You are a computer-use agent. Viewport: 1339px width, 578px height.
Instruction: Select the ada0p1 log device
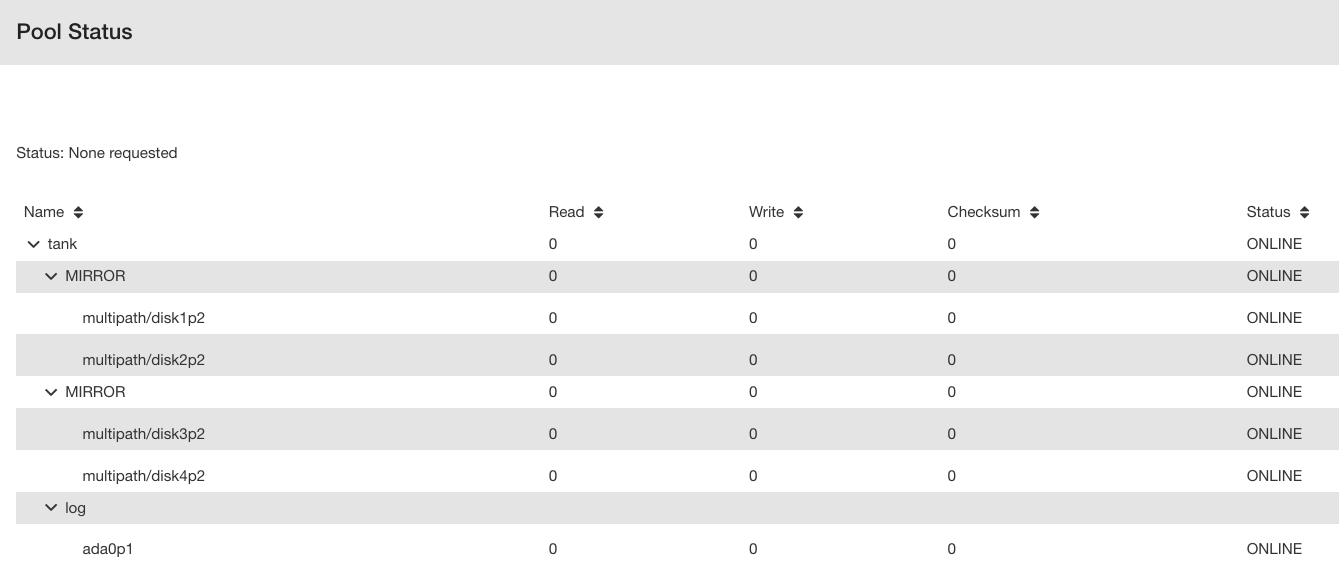[x=107, y=549]
